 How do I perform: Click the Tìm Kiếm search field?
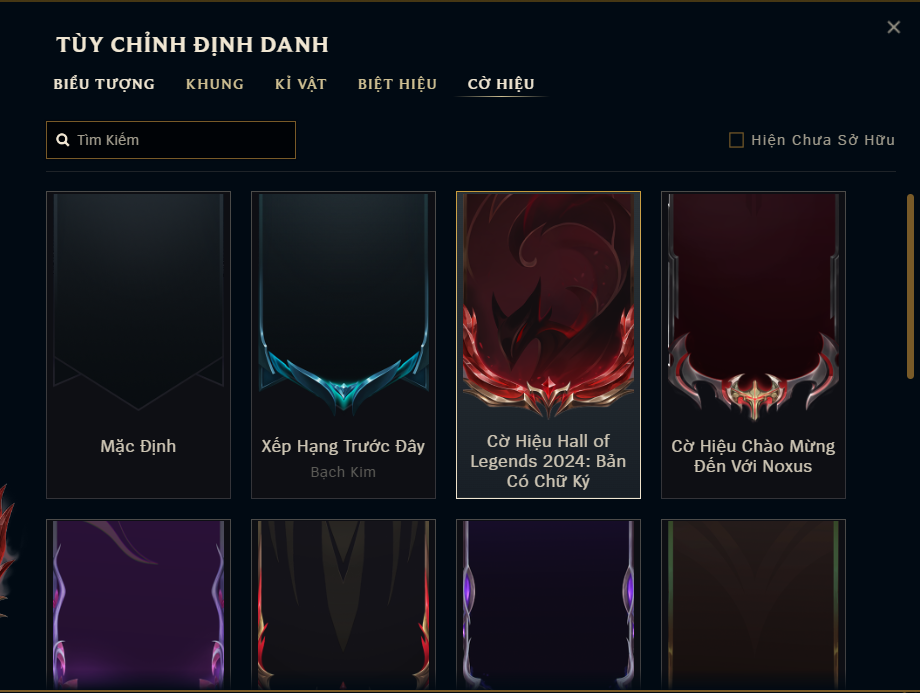tap(171, 140)
